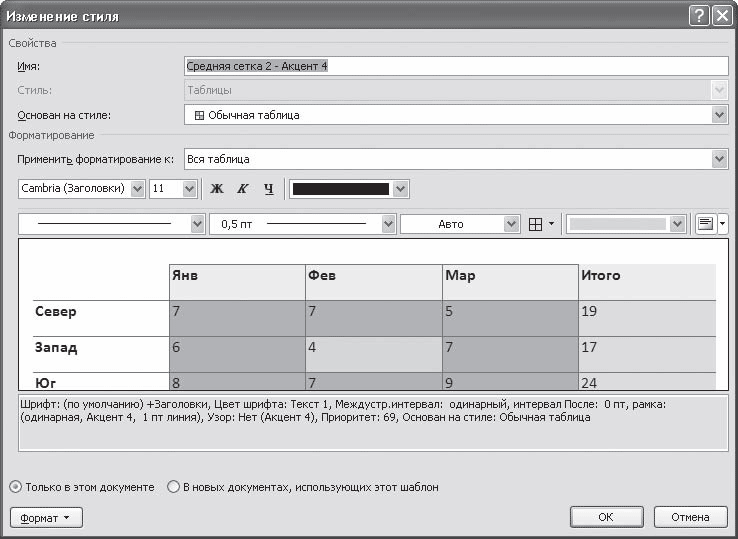Open the line style dropdown

(197, 224)
